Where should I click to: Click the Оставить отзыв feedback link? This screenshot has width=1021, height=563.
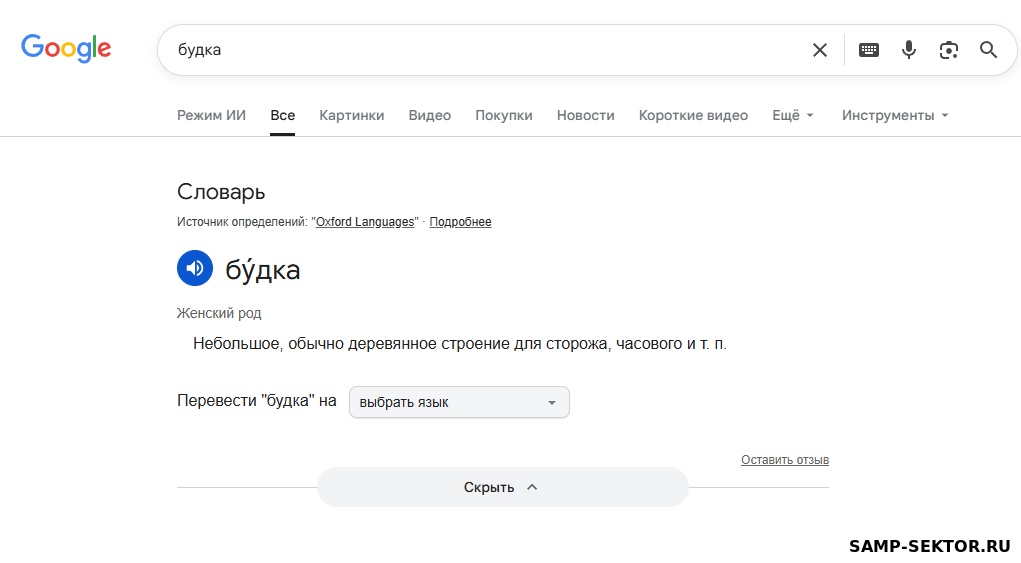[x=784, y=460]
